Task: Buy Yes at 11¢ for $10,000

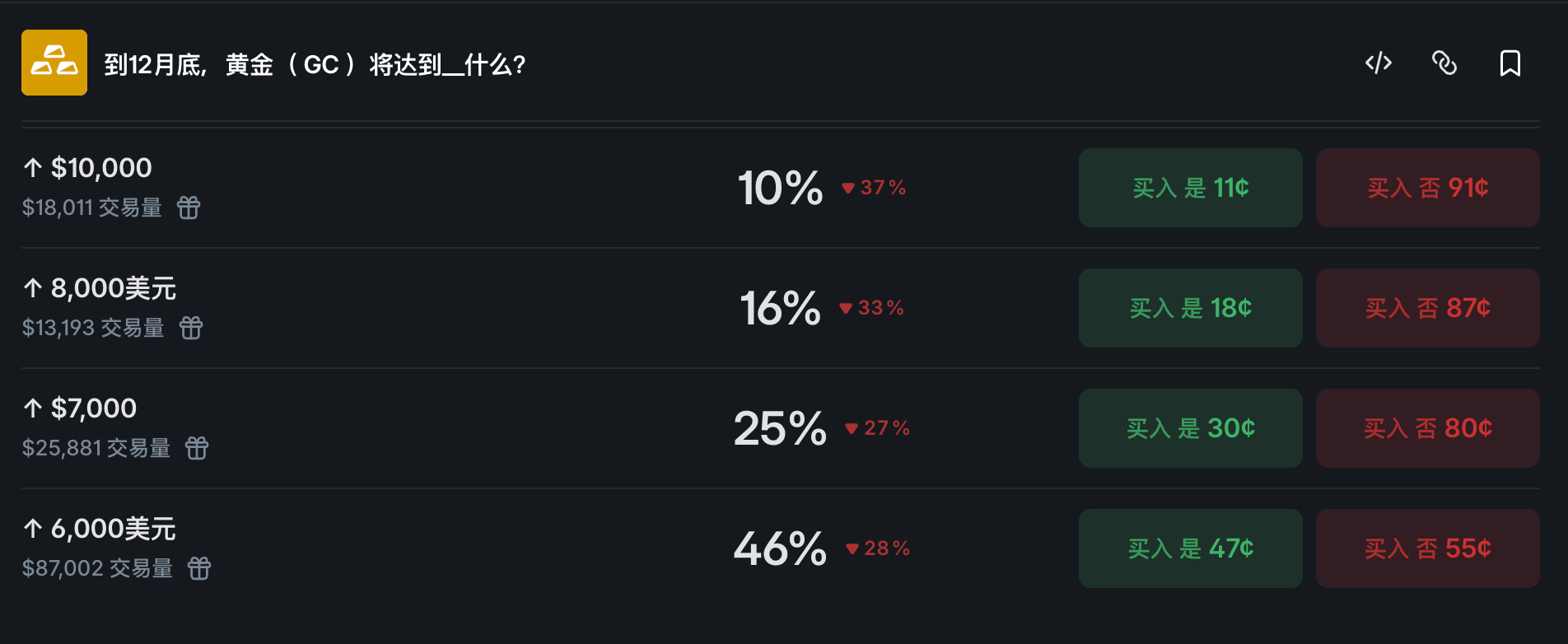Action: click(x=1190, y=188)
